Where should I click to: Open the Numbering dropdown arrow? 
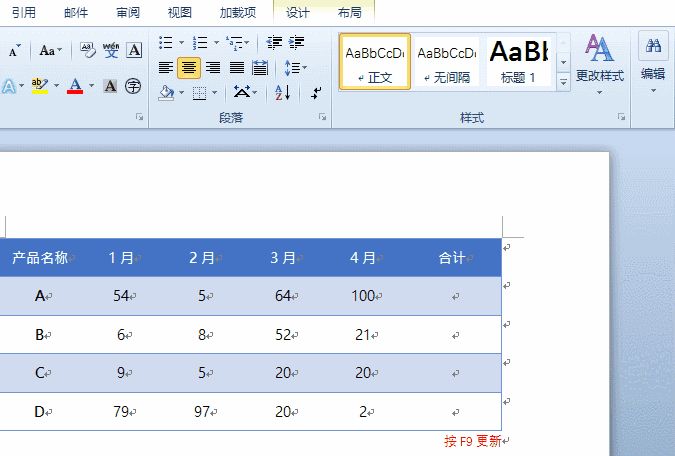[217, 43]
